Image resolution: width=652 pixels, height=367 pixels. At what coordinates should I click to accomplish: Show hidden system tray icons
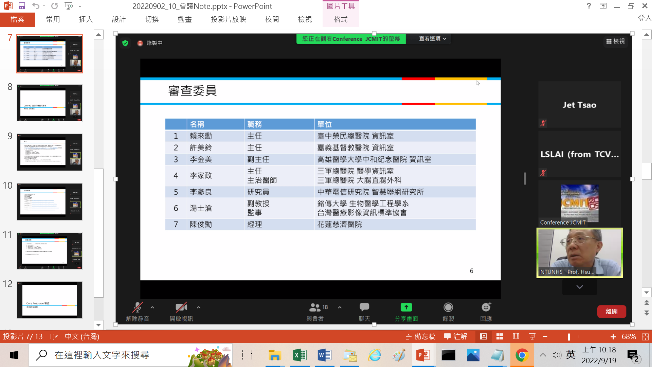pos(543,355)
